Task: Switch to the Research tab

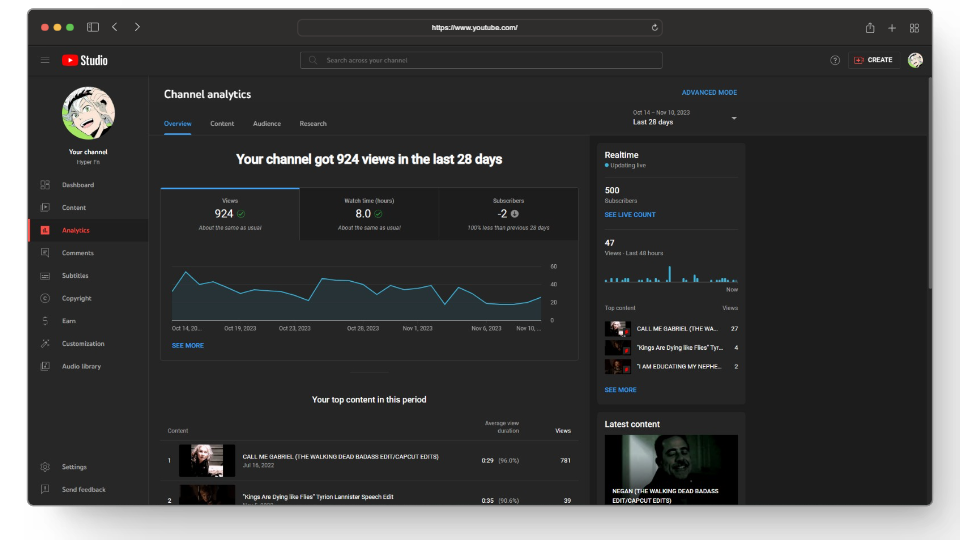Action: pos(313,124)
